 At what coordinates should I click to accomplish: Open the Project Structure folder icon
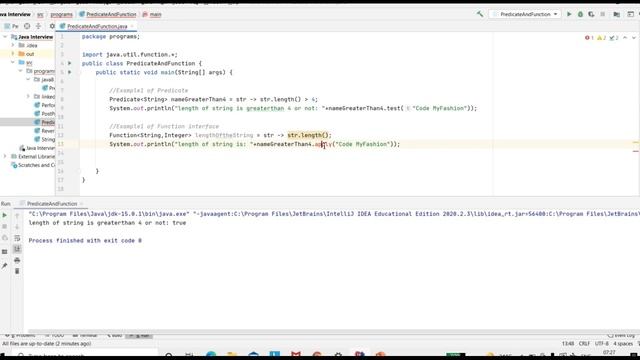(x=617, y=14)
